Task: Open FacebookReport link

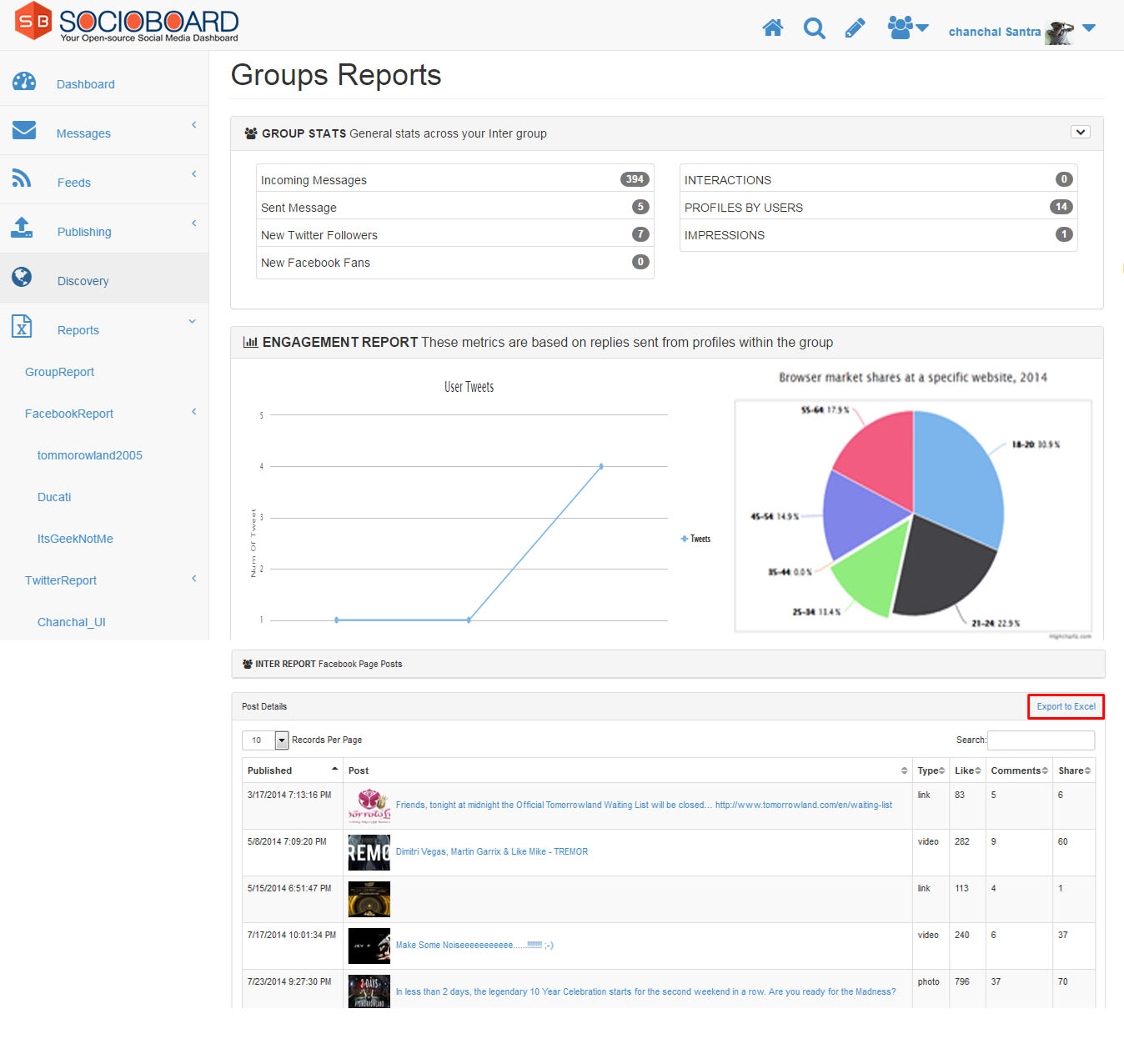Action: [x=69, y=414]
